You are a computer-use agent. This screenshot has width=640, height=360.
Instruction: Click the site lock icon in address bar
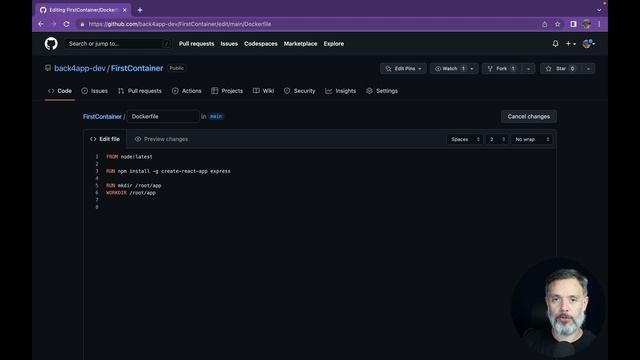coord(82,24)
